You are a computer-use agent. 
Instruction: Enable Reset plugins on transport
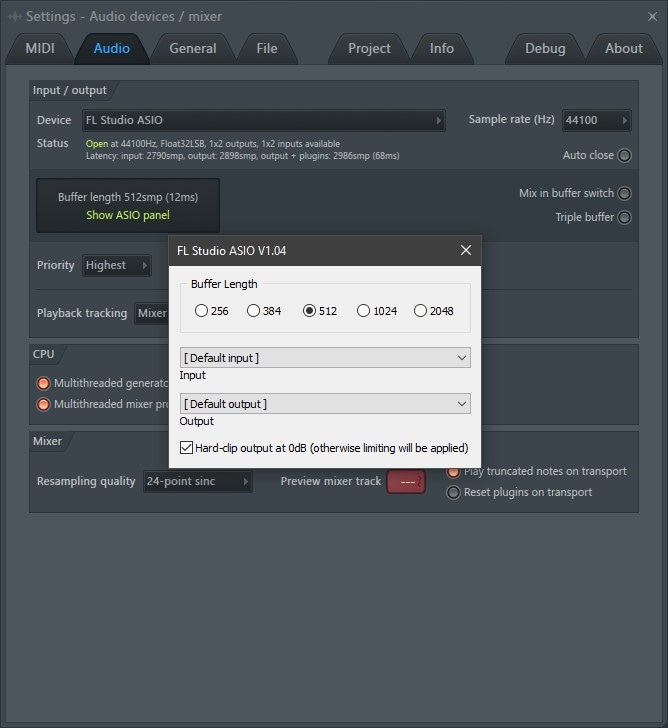(x=454, y=492)
